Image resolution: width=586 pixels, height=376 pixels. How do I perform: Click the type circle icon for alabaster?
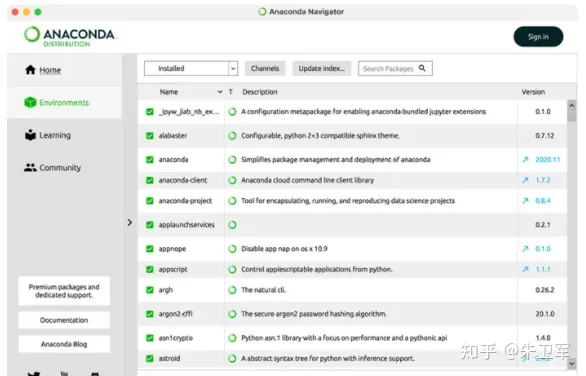pos(232,136)
